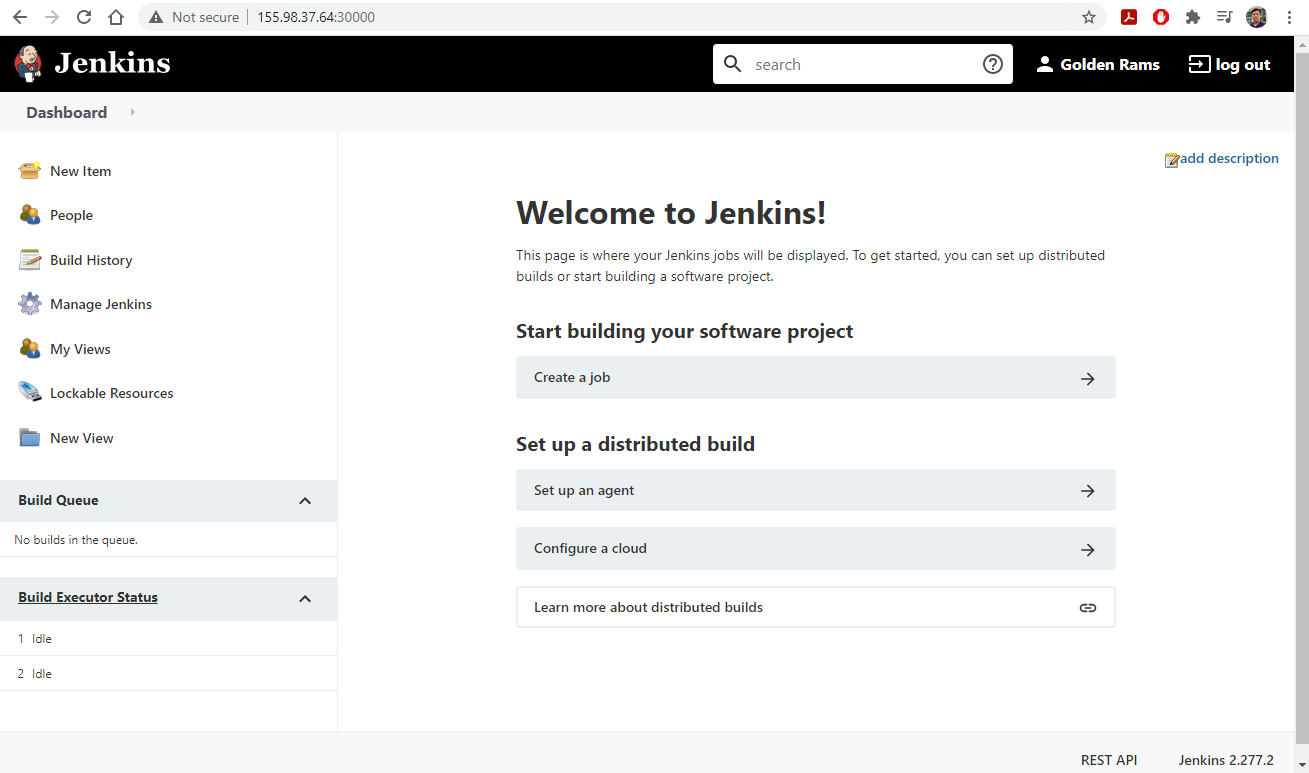
Task: Open People via its sidebar icon
Action: (x=29, y=215)
